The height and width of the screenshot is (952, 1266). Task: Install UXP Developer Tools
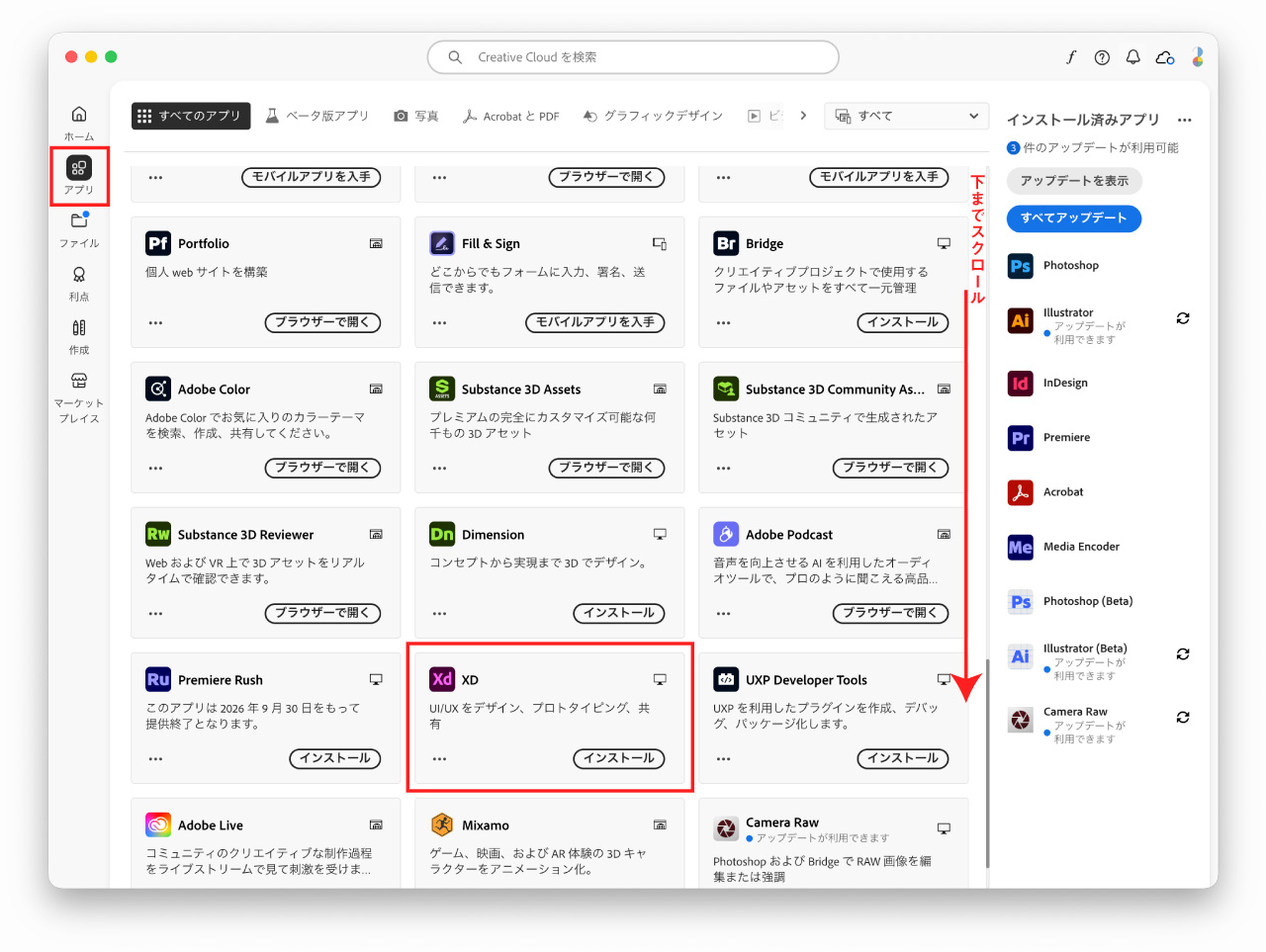pyautogui.click(x=903, y=758)
